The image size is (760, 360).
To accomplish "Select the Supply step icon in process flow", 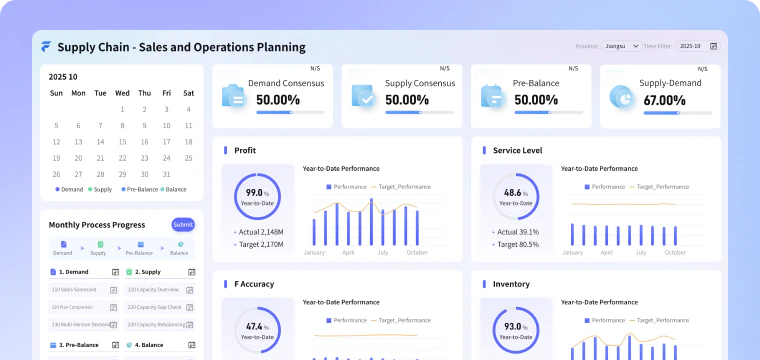I will pos(100,244).
